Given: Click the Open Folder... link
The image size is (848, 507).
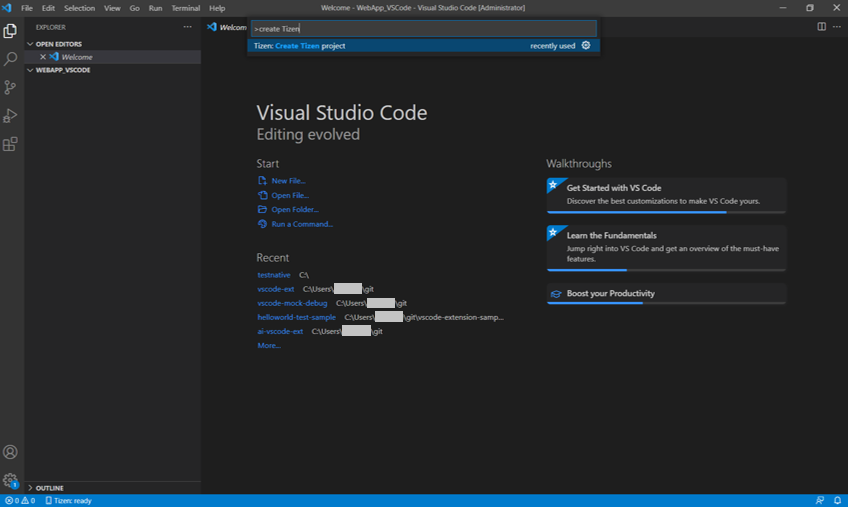Looking at the screenshot, I should pyautogui.click(x=294, y=210).
